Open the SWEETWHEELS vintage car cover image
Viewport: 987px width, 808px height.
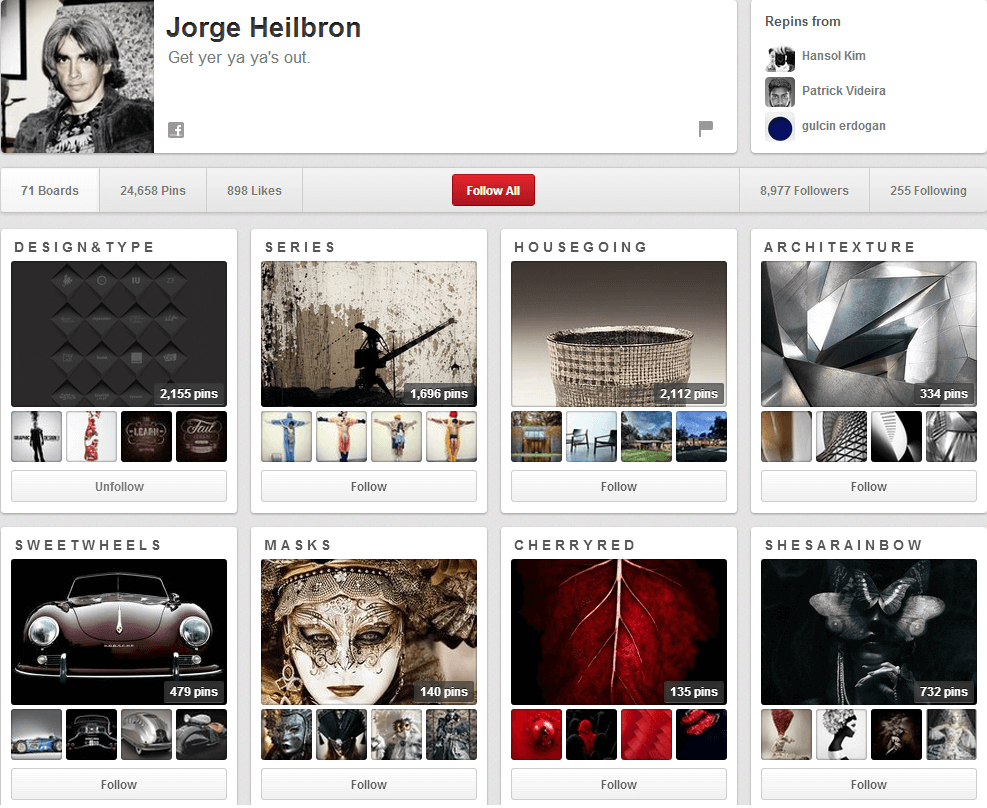click(x=119, y=631)
